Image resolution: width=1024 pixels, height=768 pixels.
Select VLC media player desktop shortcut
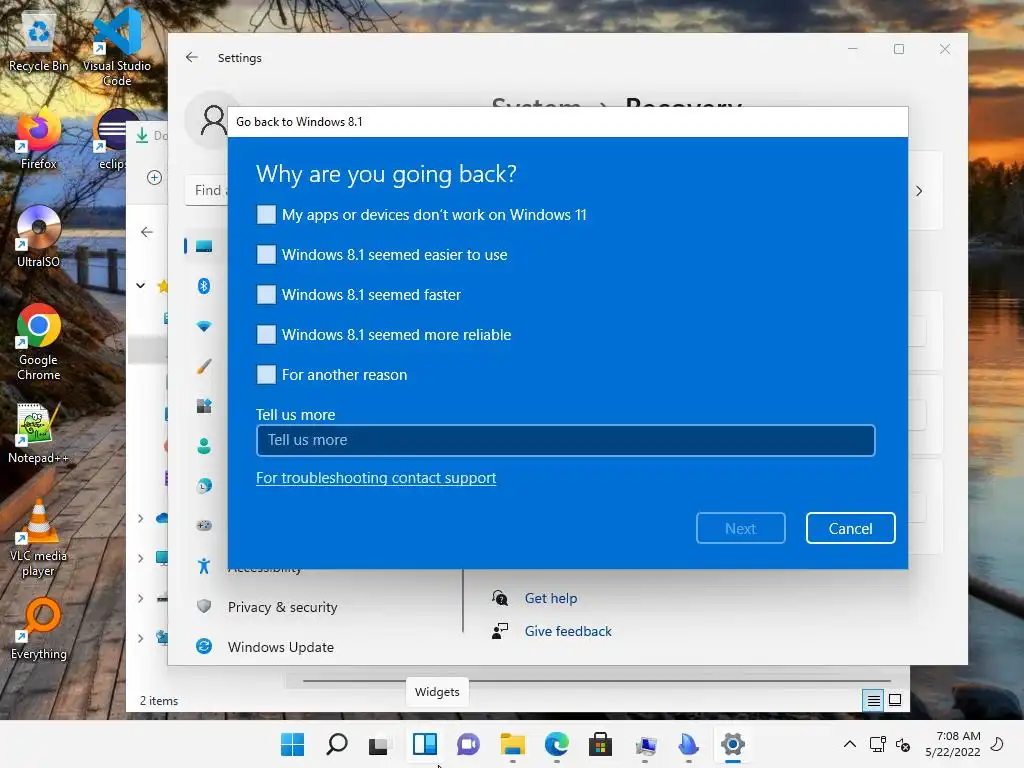[x=39, y=539]
